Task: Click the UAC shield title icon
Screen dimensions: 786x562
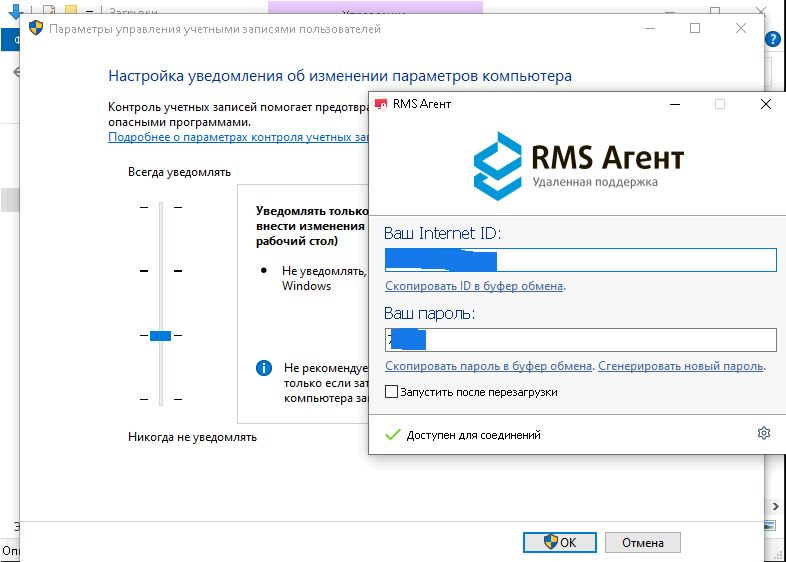Action: [x=36, y=28]
